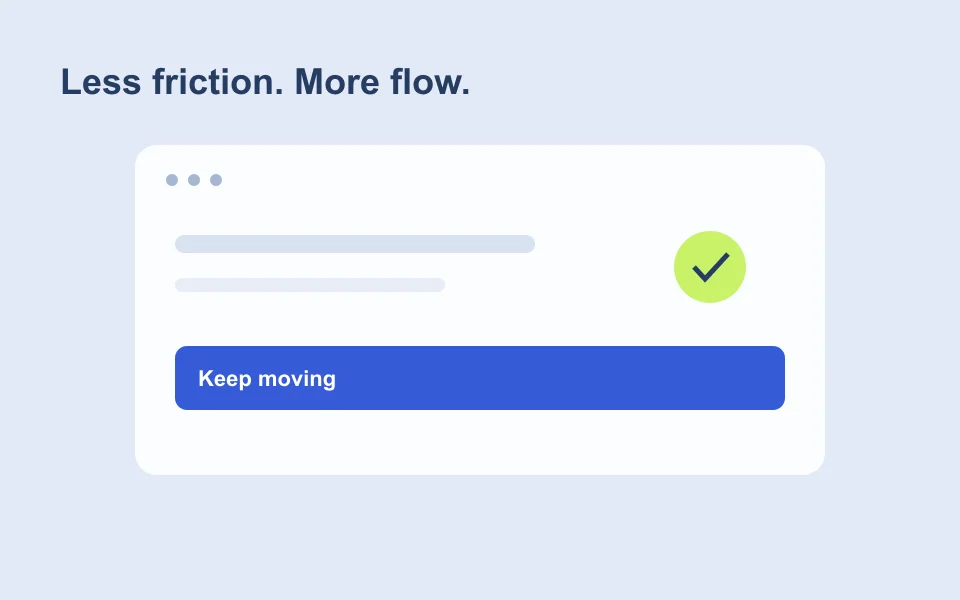Click the white card area below the blue button
Screen dimensions: 960x600
click(x=480, y=442)
